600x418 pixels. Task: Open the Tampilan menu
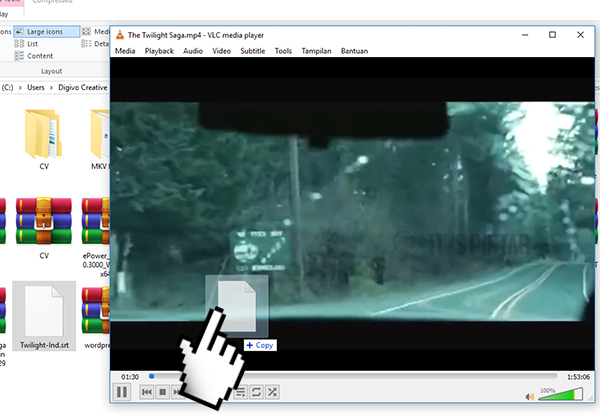click(x=316, y=51)
